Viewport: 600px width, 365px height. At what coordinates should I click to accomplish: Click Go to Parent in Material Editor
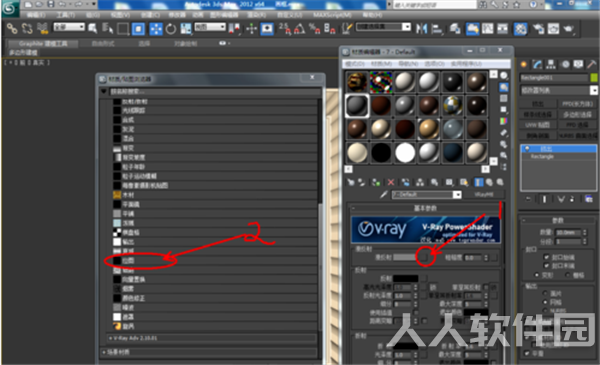click(489, 182)
